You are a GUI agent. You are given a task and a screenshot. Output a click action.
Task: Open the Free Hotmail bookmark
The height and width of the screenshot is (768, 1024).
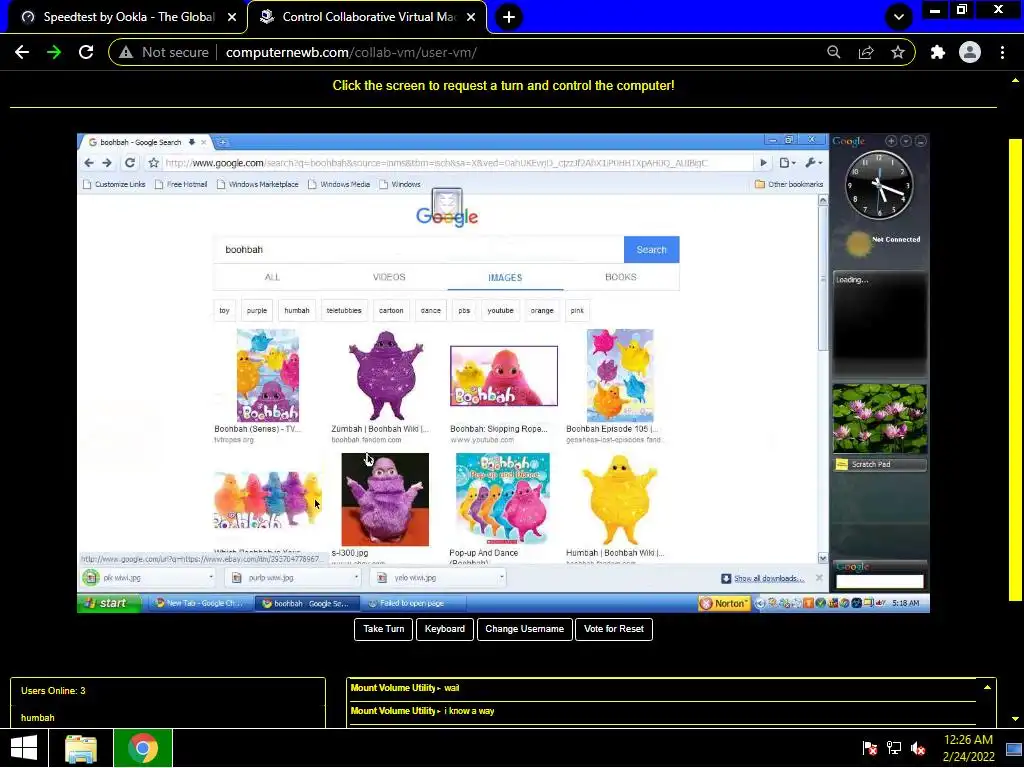(181, 184)
